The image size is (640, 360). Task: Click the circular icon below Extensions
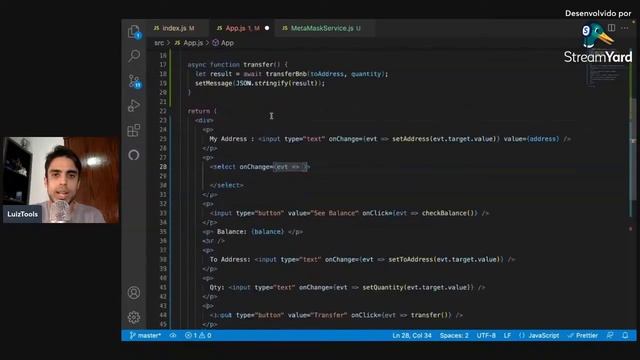(134, 155)
